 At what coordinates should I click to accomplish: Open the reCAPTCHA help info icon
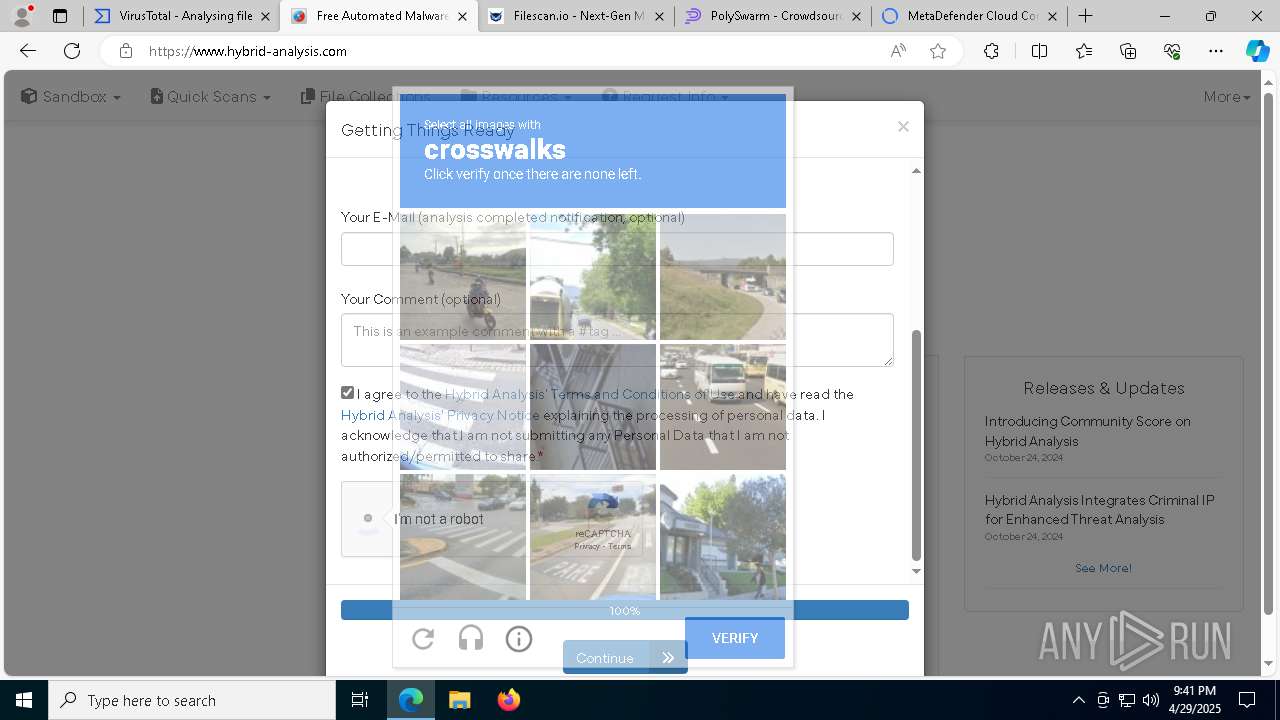519,639
